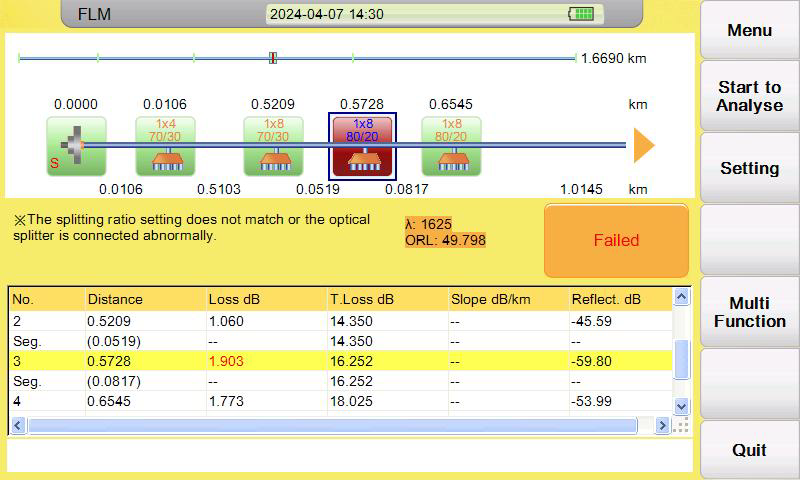The image size is (800, 480).
Task: Open the Setting panel
Action: pos(749,168)
